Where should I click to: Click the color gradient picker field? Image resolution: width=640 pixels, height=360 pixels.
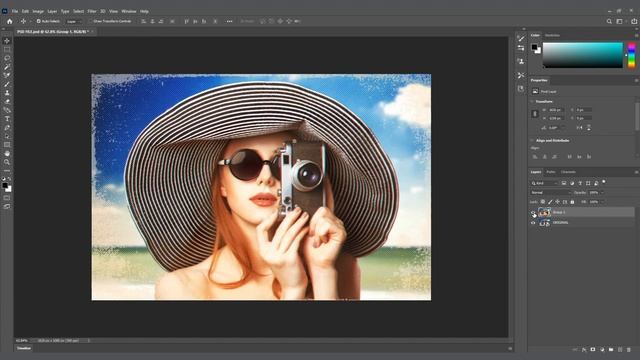click(x=582, y=55)
